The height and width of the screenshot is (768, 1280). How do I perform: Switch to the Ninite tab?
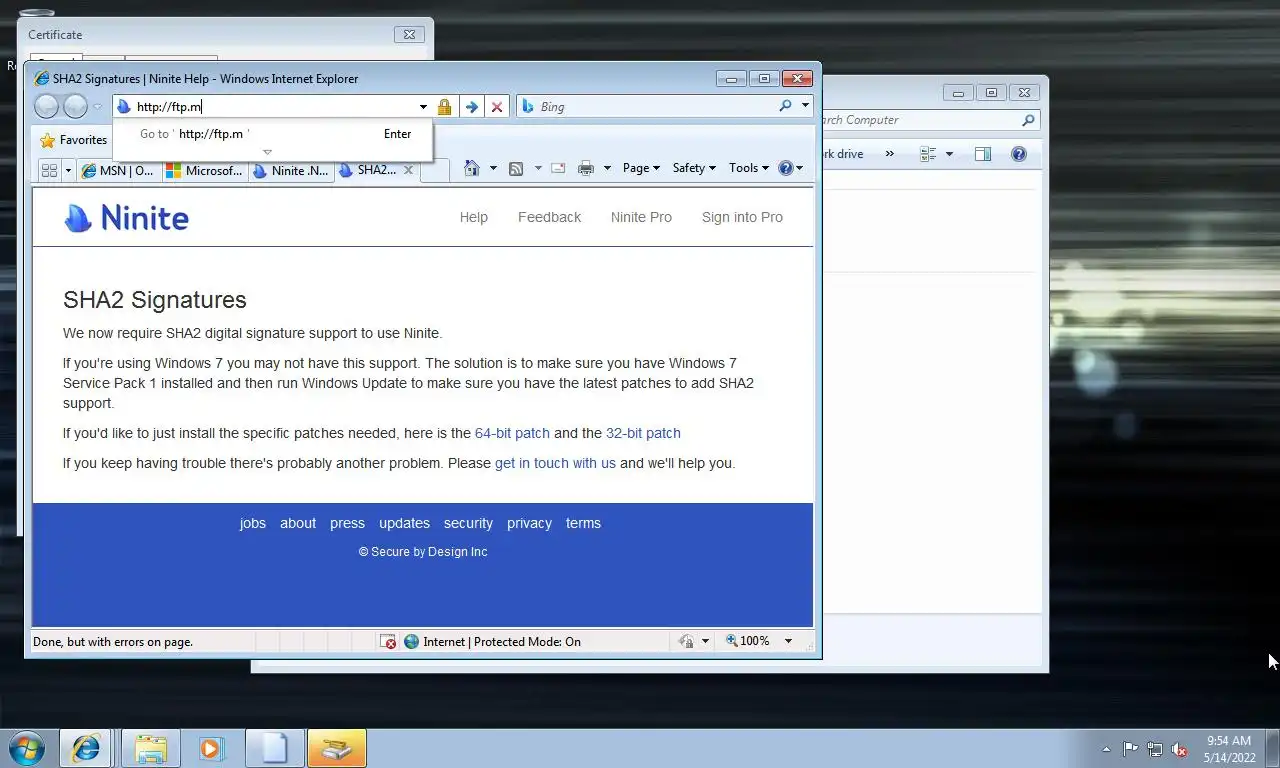point(290,171)
